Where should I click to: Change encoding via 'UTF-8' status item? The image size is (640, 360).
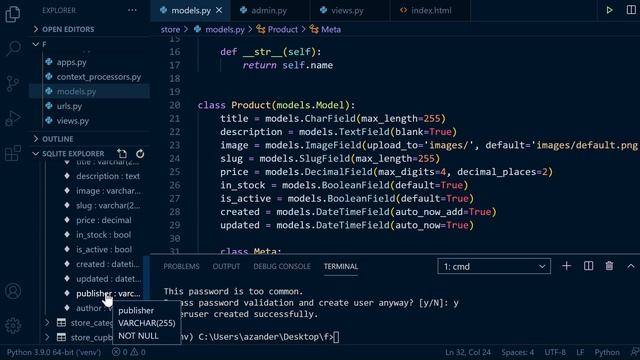coord(555,352)
